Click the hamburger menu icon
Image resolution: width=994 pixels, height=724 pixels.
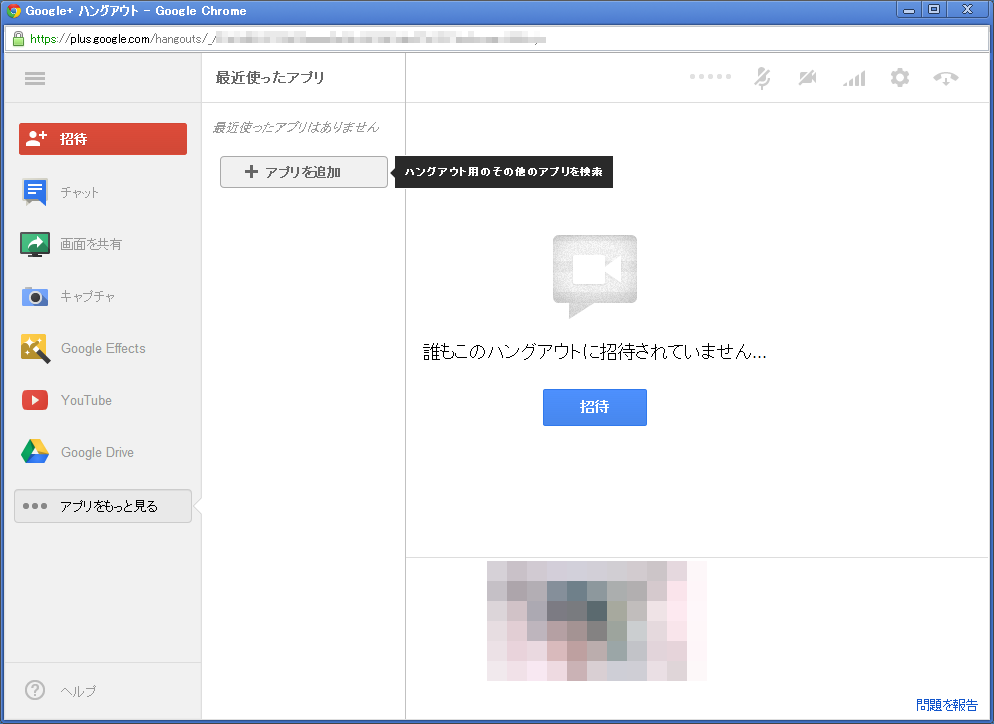[35, 79]
